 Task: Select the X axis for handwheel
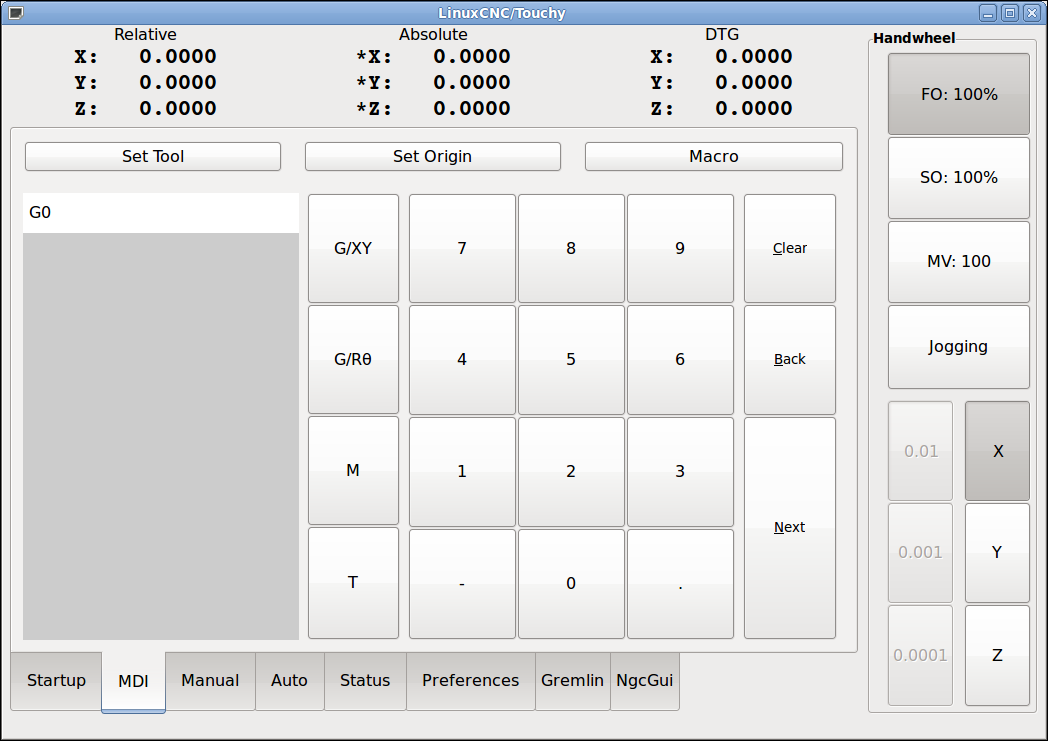tap(997, 451)
